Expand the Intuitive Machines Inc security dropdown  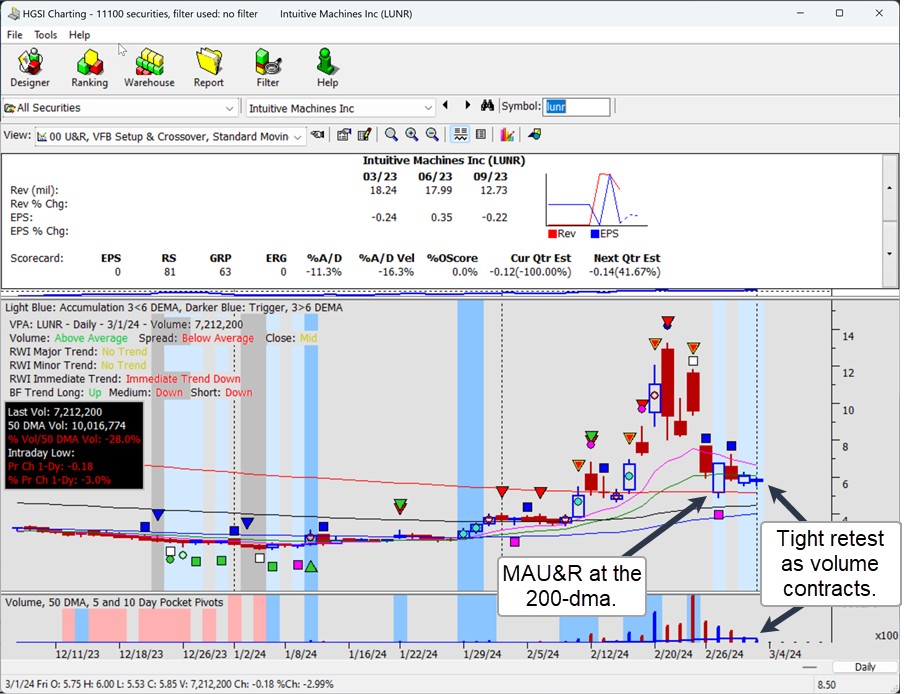340,108
